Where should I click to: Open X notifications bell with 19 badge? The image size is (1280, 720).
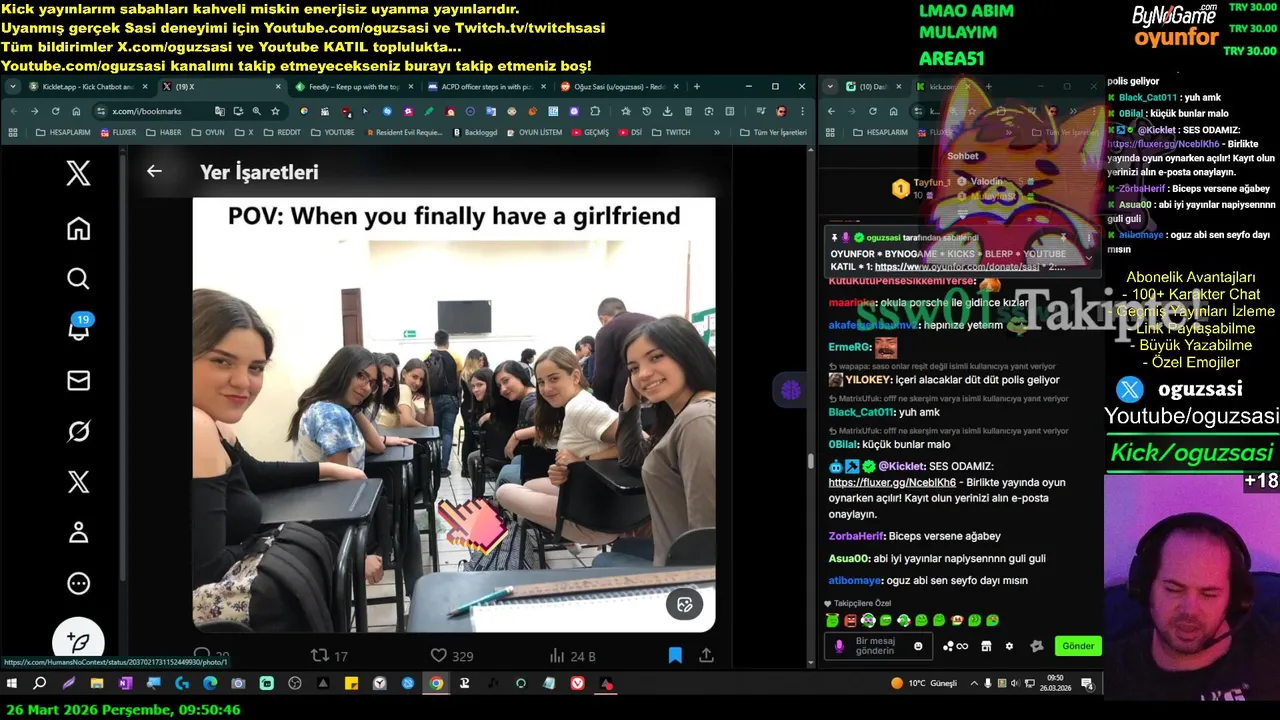(x=78, y=330)
